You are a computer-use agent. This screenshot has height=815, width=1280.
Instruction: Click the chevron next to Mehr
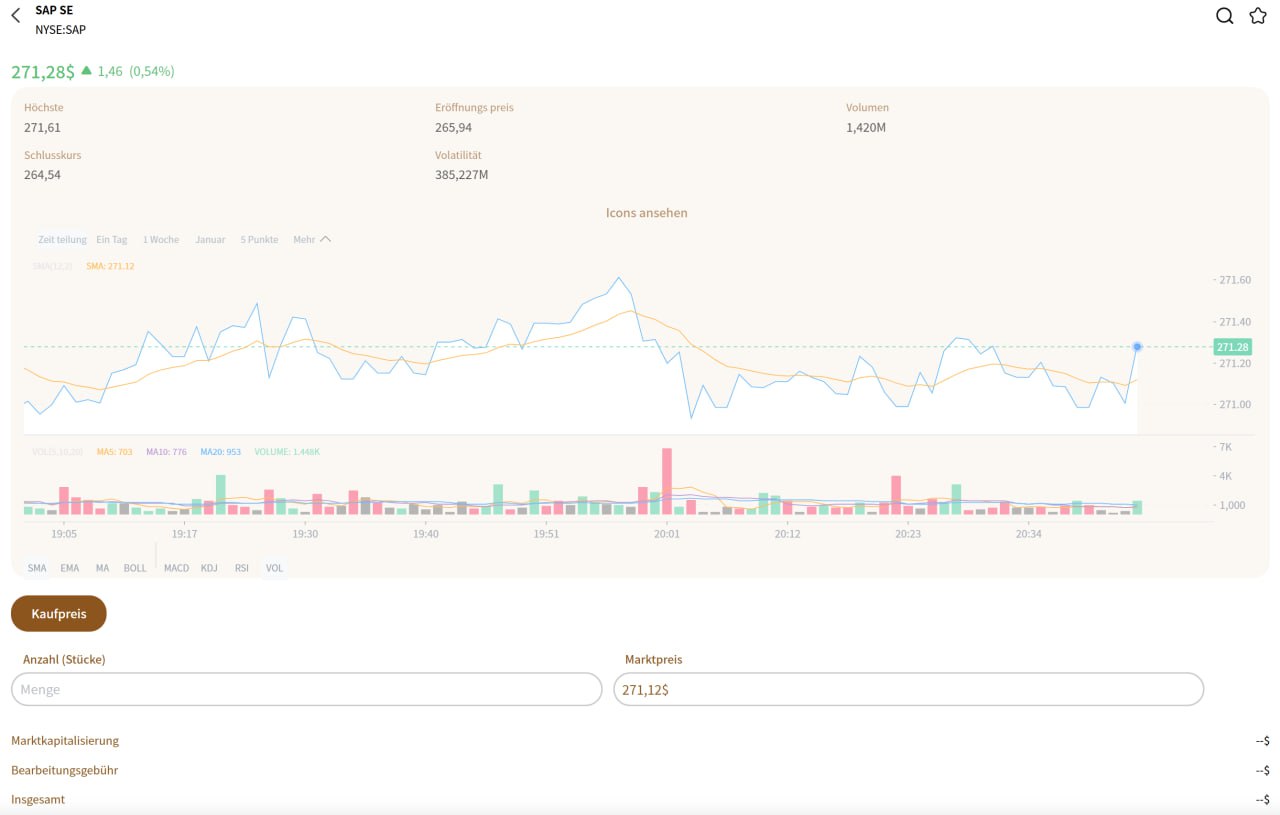click(x=326, y=240)
